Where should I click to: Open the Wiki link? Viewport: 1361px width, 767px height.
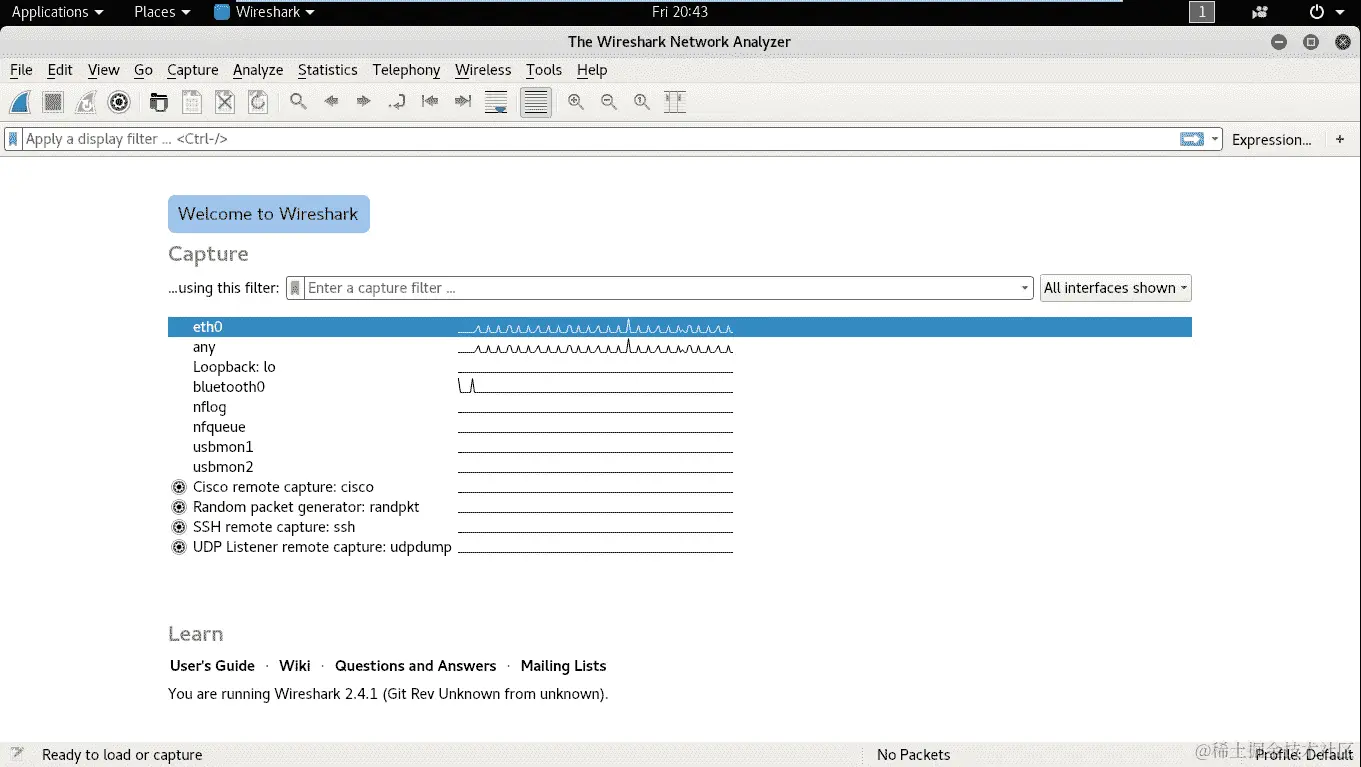tap(295, 666)
